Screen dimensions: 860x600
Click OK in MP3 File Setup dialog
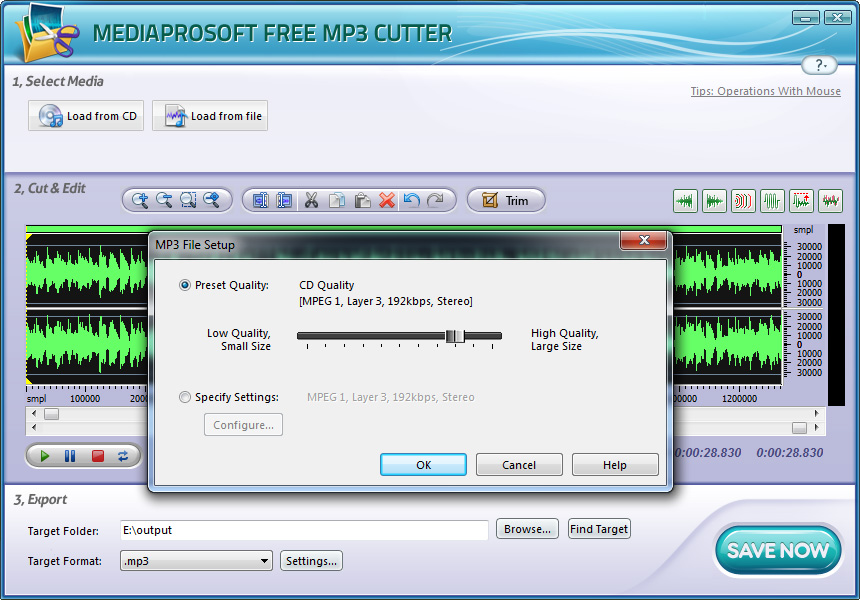pyautogui.click(x=423, y=465)
